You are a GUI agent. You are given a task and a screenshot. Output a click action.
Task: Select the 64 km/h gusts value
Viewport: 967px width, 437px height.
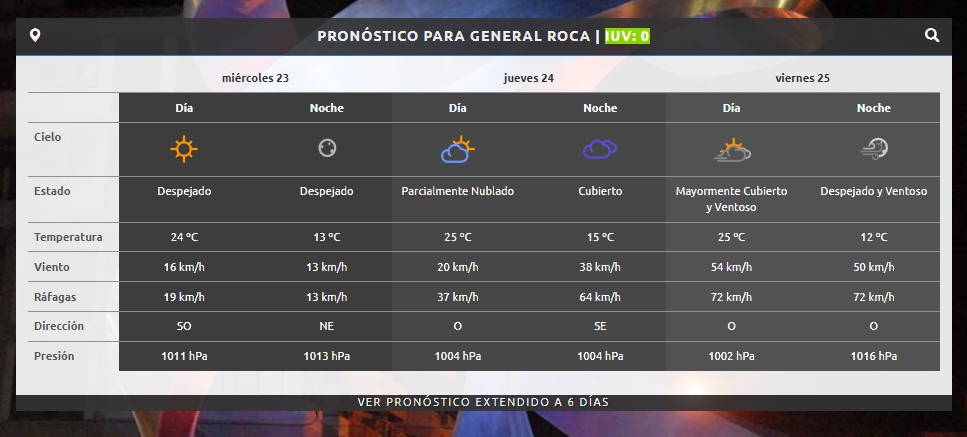point(600,297)
